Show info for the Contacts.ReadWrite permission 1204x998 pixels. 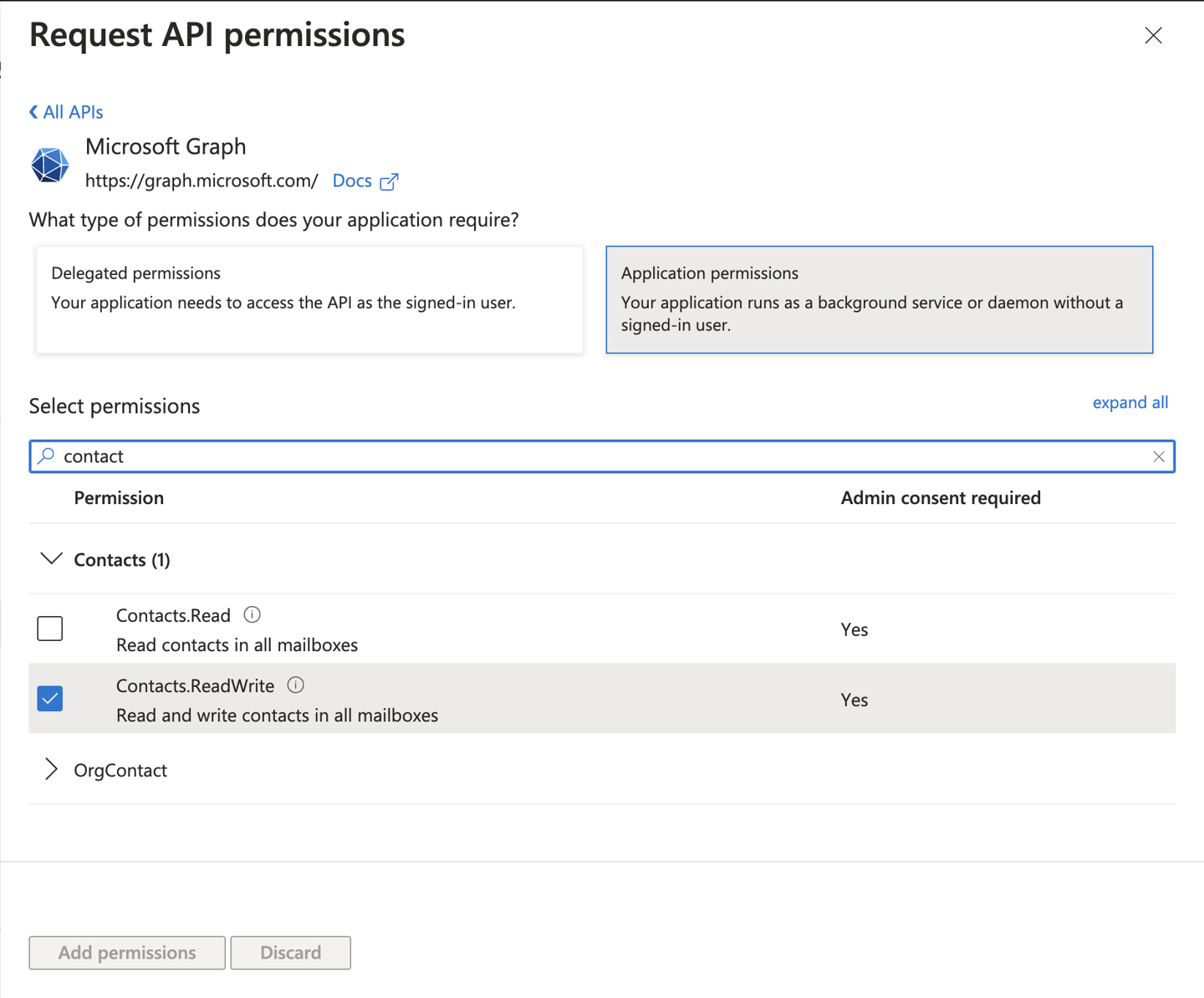click(x=295, y=685)
